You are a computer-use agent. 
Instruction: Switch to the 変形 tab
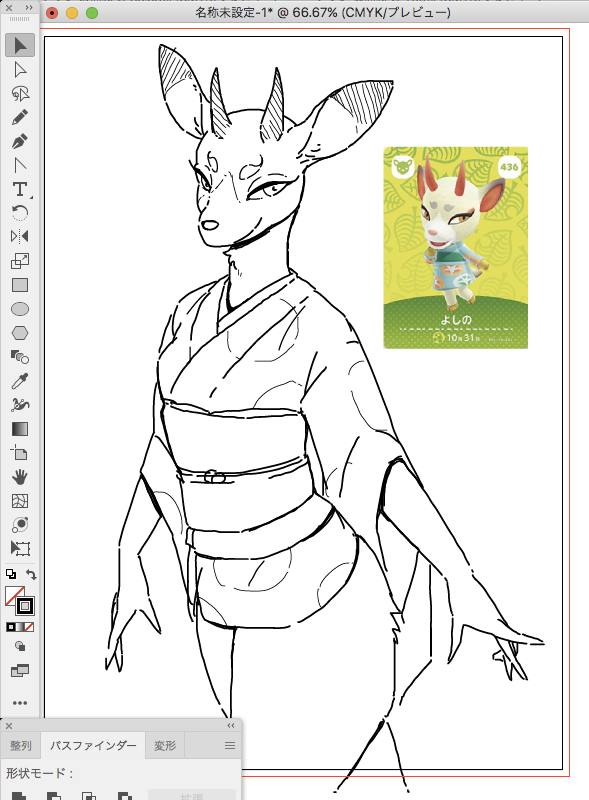click(x=165, y=745)
